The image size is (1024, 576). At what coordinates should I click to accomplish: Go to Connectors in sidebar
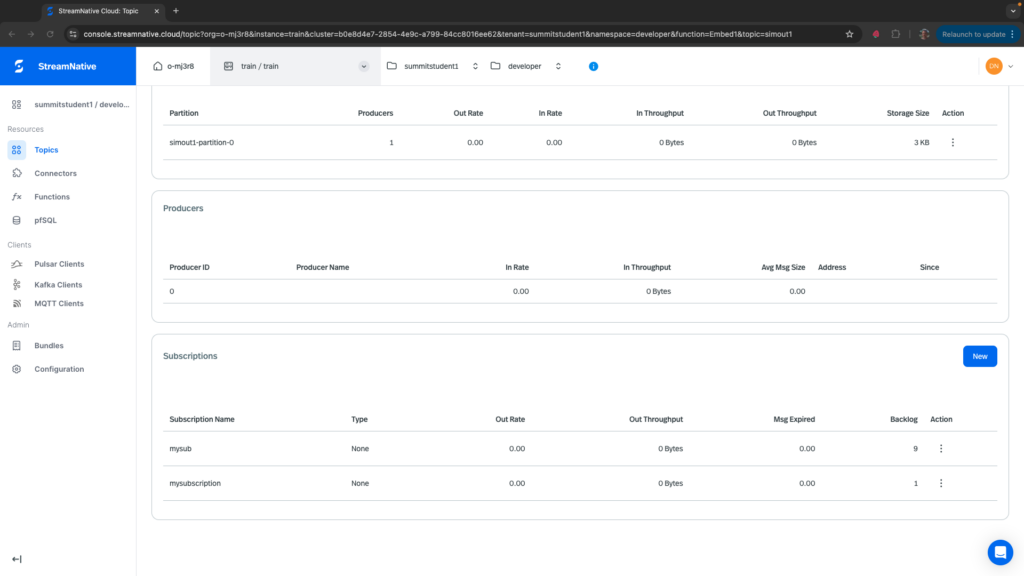click(x=56, y=173)
